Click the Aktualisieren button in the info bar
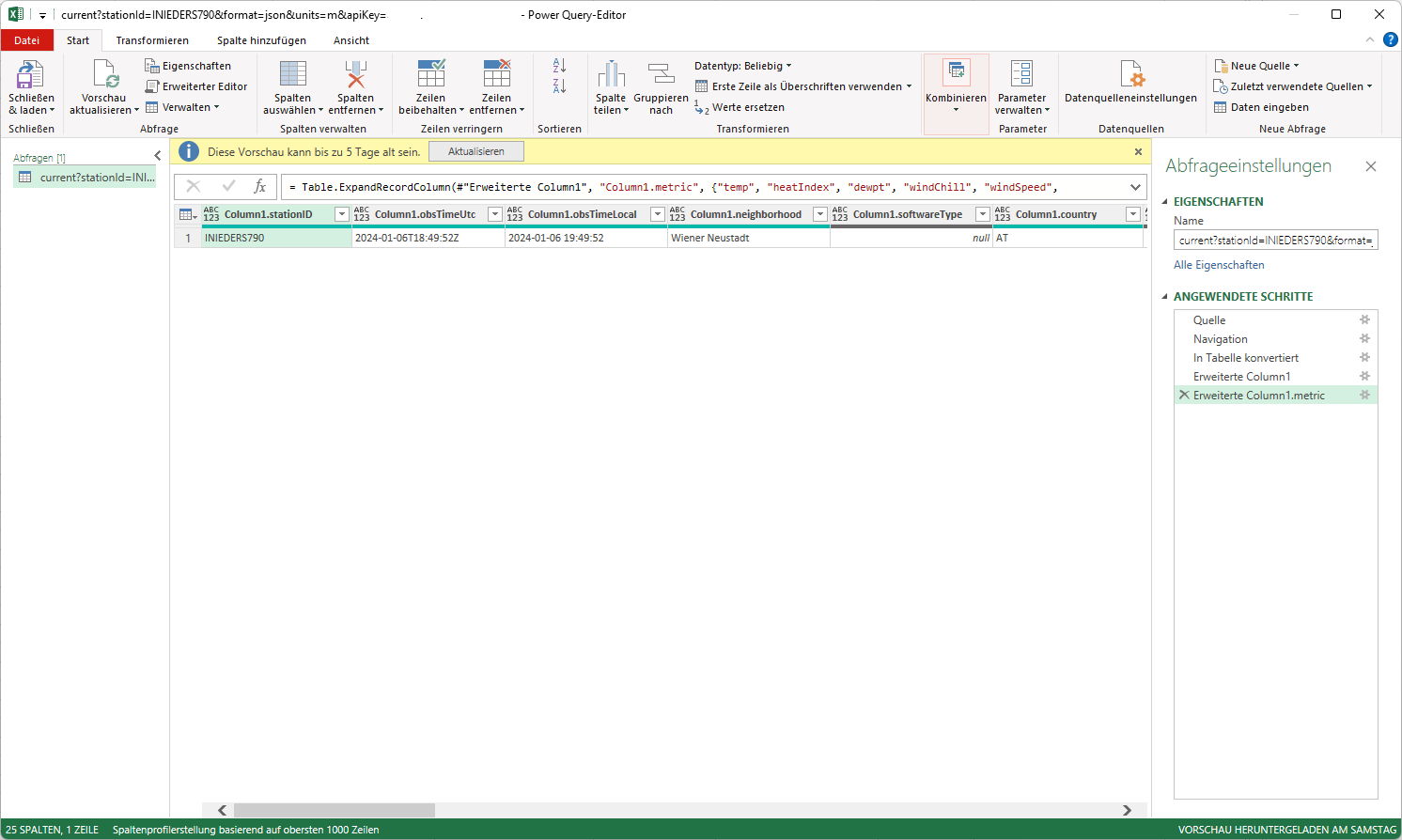The image size is (1402, 840). pos(476,151)
